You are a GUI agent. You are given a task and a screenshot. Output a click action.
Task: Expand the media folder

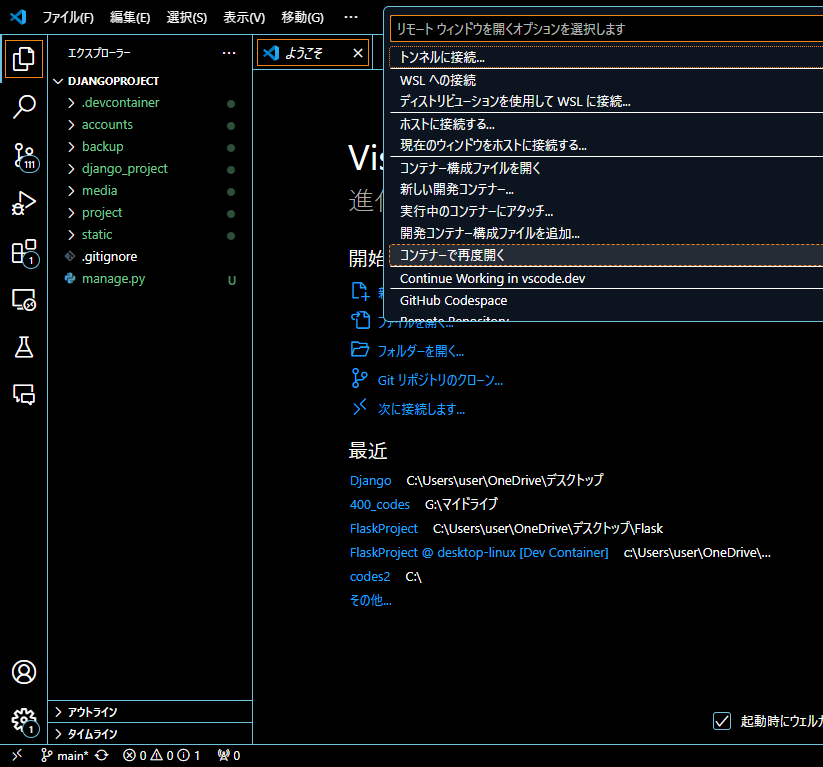click(x=150, y=191)
